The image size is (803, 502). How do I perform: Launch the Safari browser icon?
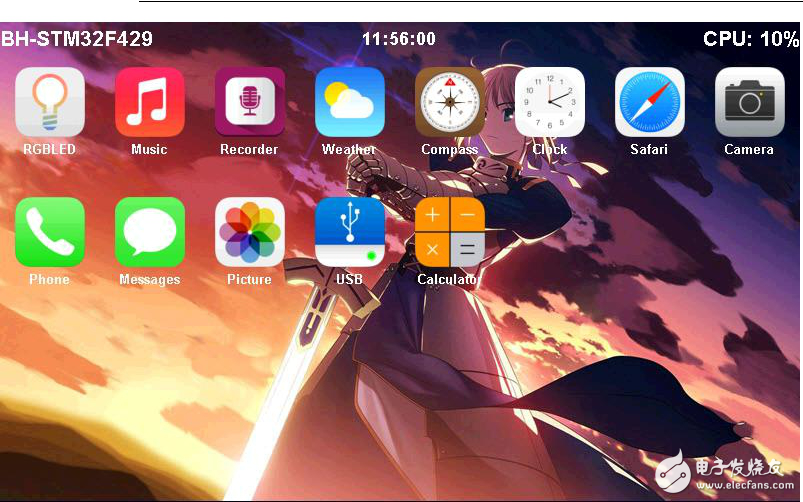(649, 102)
